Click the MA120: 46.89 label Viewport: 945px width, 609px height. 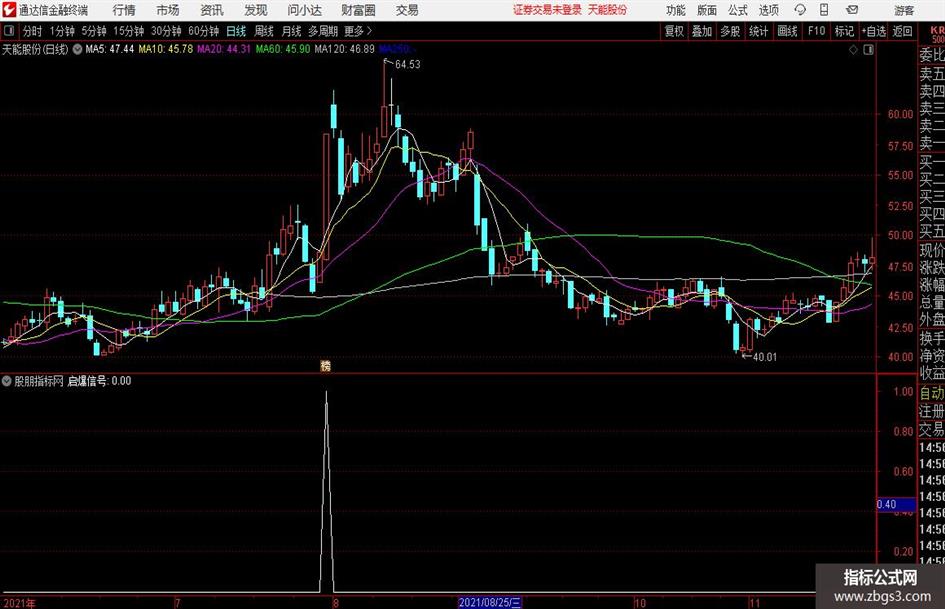345,49
